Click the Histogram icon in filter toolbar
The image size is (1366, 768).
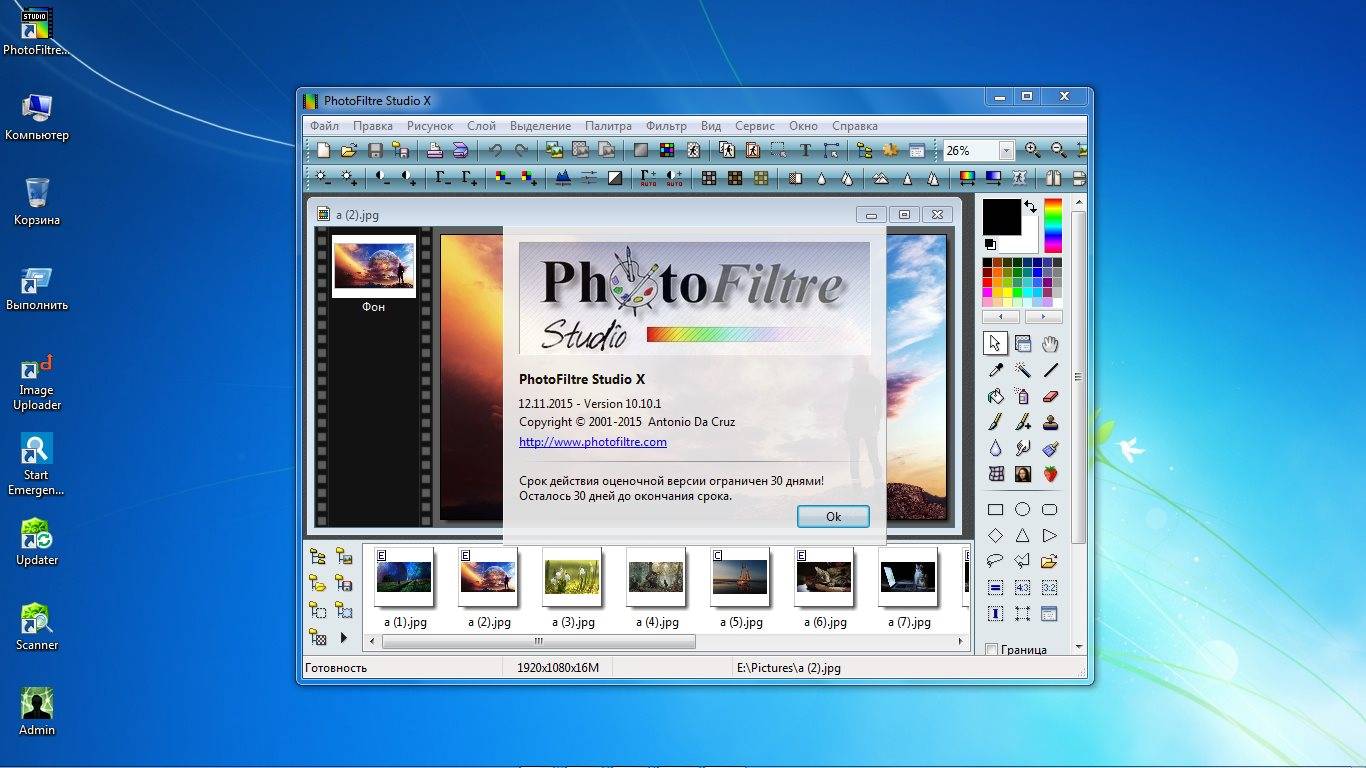click(x=563, y=178)
